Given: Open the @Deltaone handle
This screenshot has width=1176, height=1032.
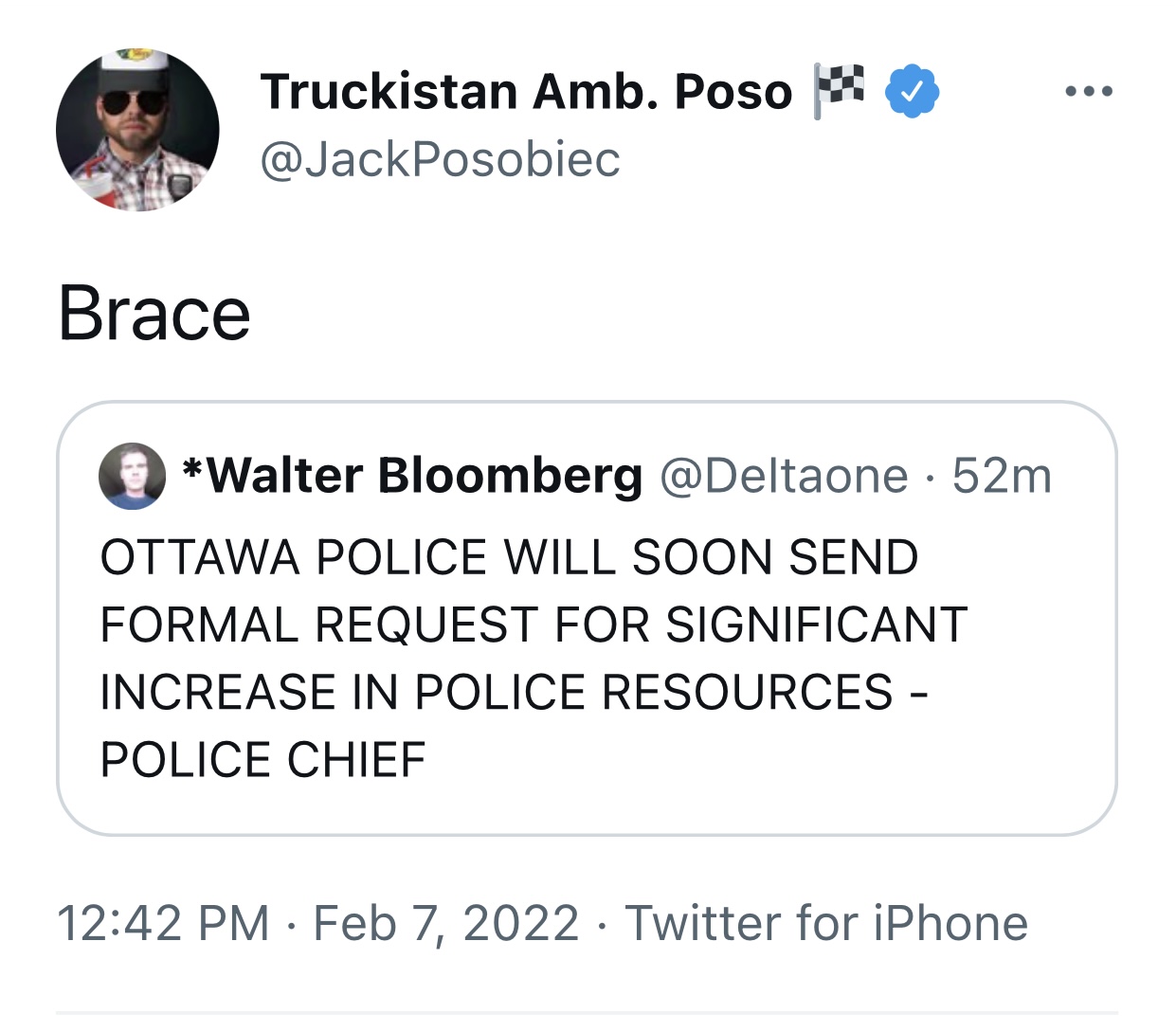Looking at the screenshot, I should point(784,476).
